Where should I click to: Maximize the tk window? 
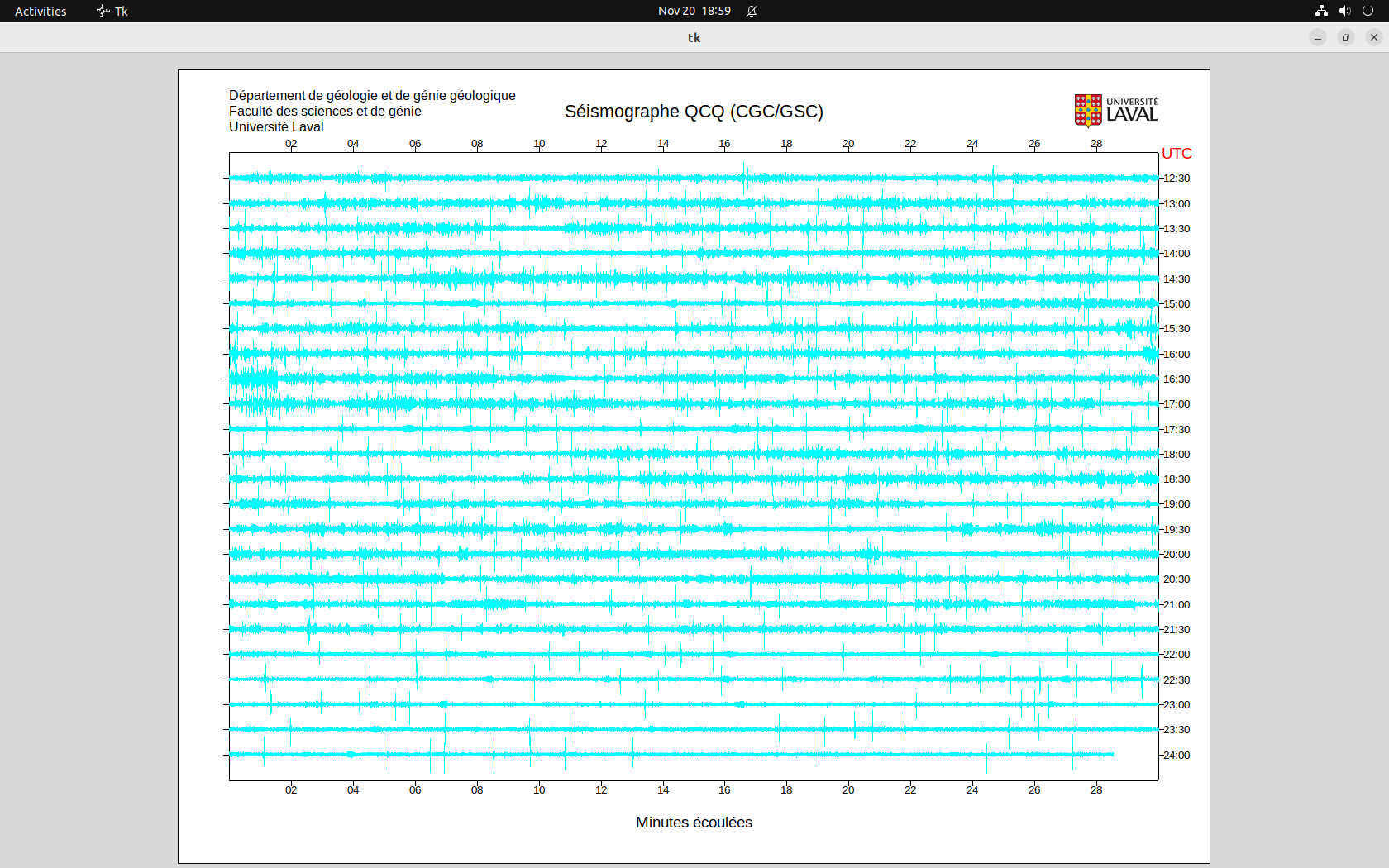click(1346, 37)
